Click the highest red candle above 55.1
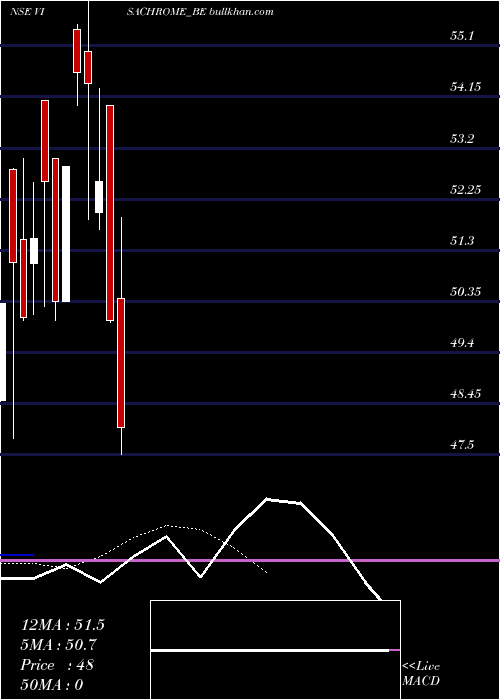The width and height of the screenshot is (500, 700). click(77, 50)
